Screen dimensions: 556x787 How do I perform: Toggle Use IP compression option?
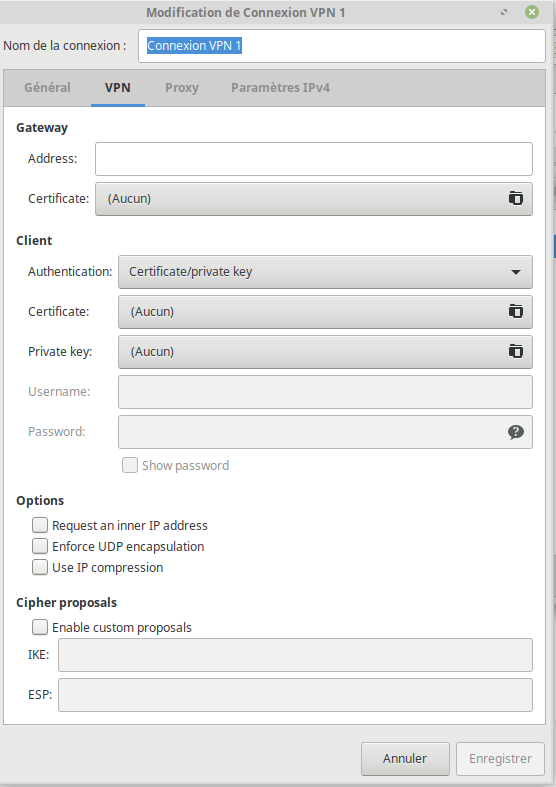tap(40, 567)
